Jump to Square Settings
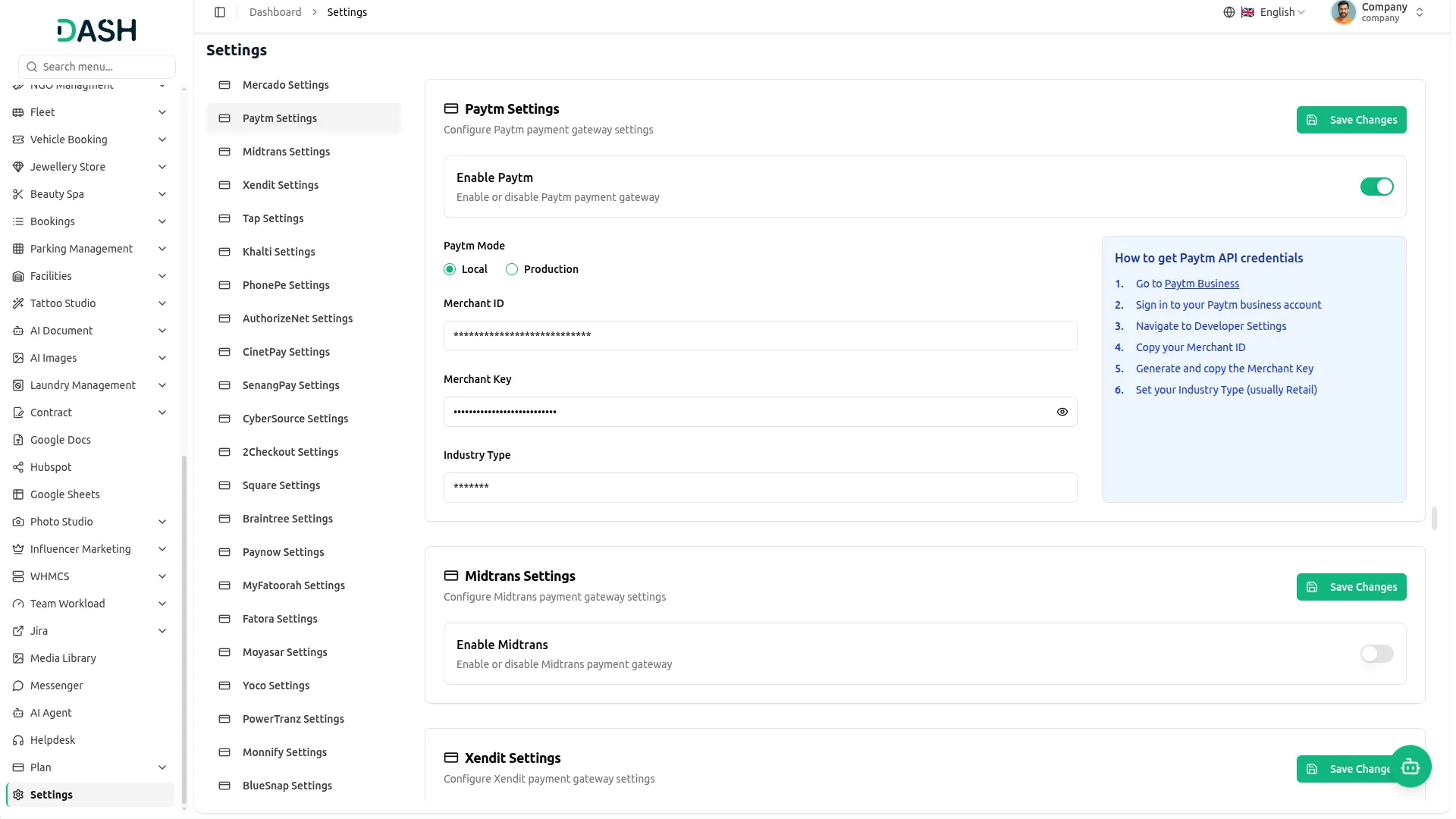The height and width of the screenshot is (819, 1456). (x=303, y=485)
